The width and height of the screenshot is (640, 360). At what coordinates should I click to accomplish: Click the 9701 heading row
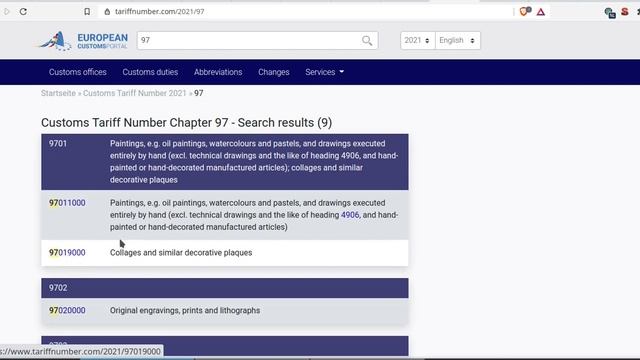(224, 162)
